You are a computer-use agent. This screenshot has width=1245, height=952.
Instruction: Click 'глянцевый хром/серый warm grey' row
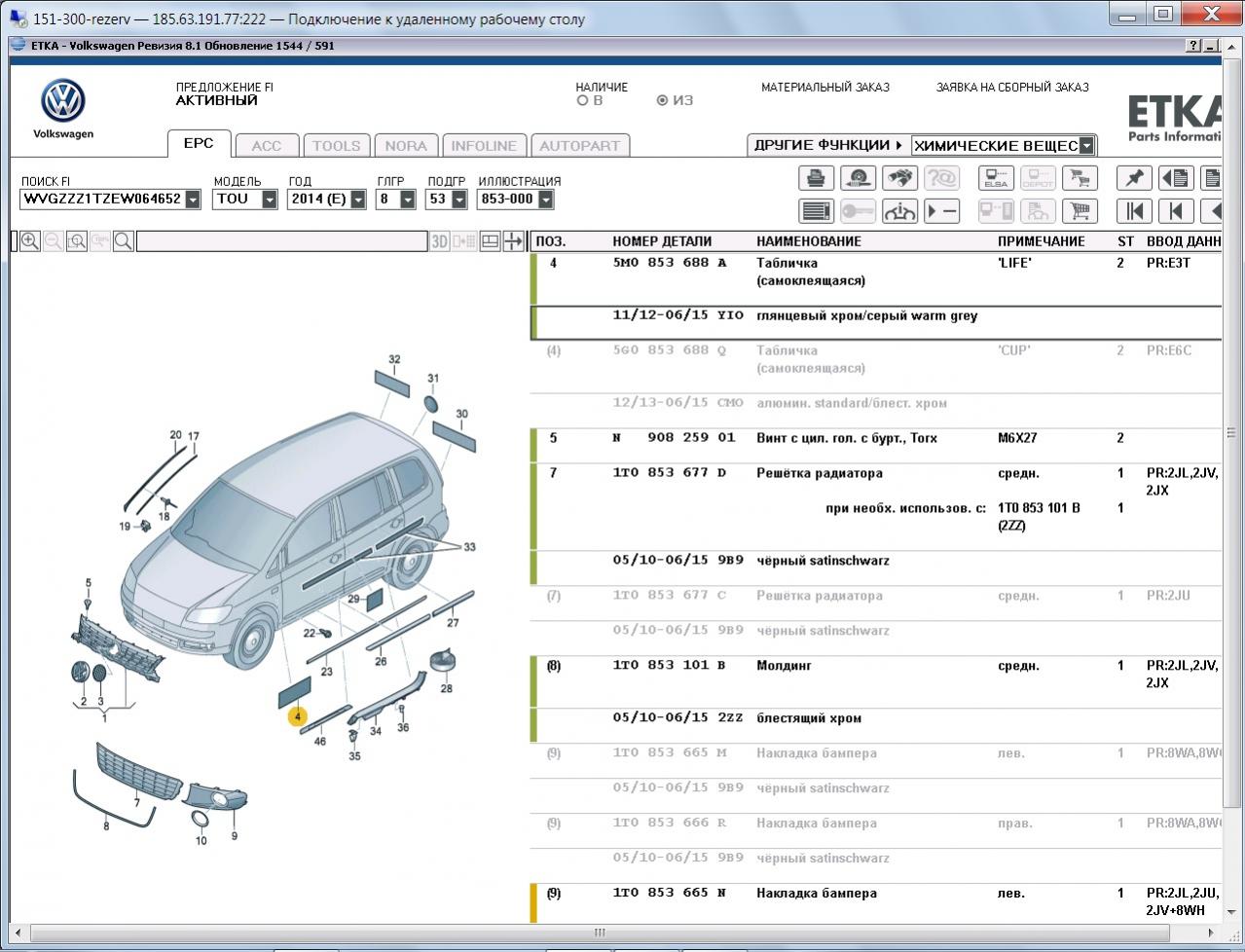tap(876, 321)
